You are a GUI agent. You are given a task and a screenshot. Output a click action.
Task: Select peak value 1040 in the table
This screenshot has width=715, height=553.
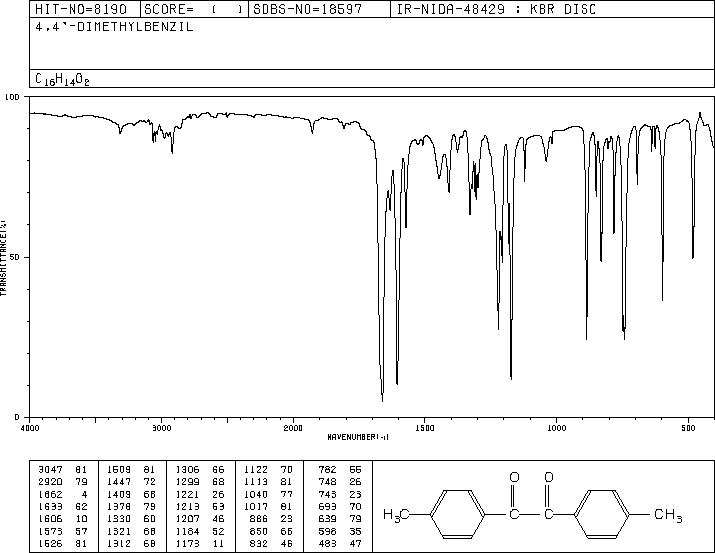point(256,494)
